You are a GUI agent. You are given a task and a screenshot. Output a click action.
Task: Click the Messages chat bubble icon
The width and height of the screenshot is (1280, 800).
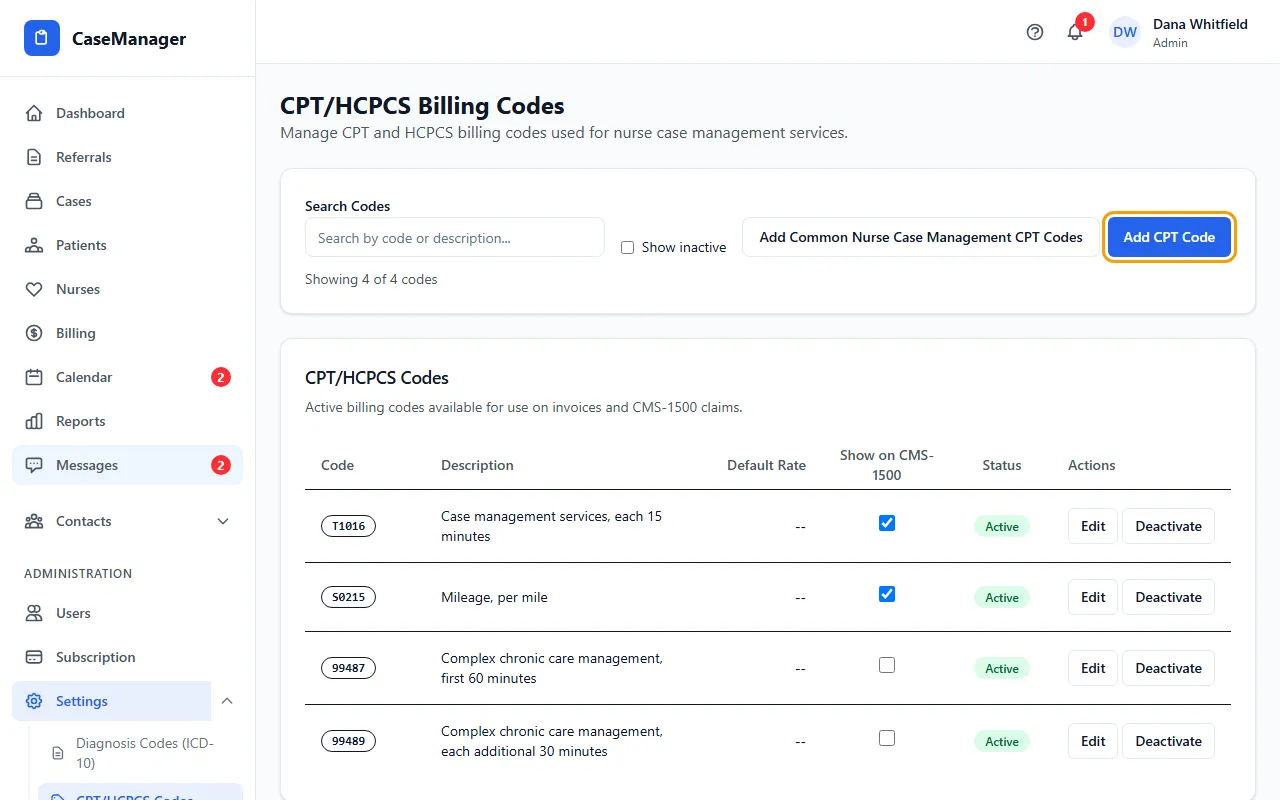coord(34,465)
